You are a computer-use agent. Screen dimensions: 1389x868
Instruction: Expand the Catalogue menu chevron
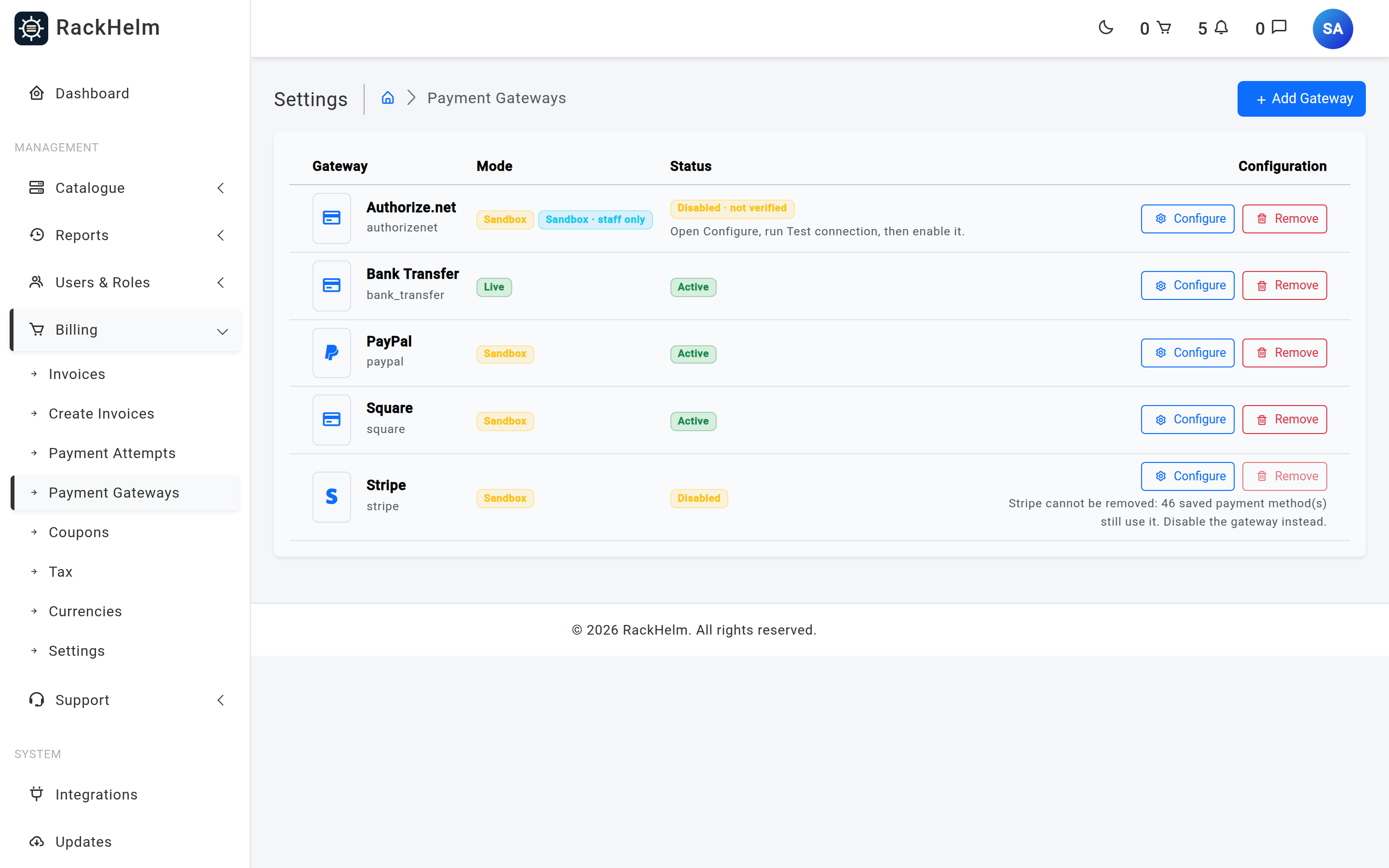(x=221, y=188)
